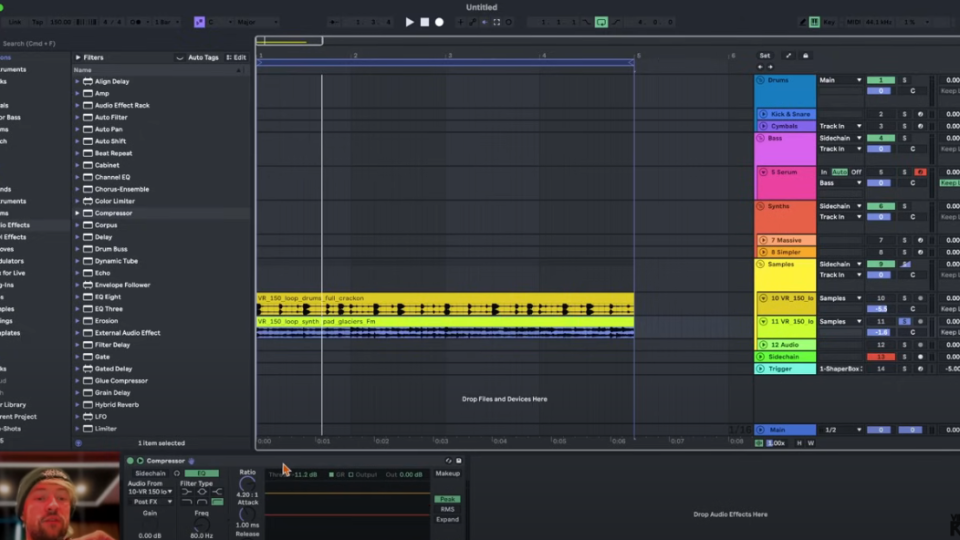Toggle the Compressor sidechain EQ button

tap(201, 473)
